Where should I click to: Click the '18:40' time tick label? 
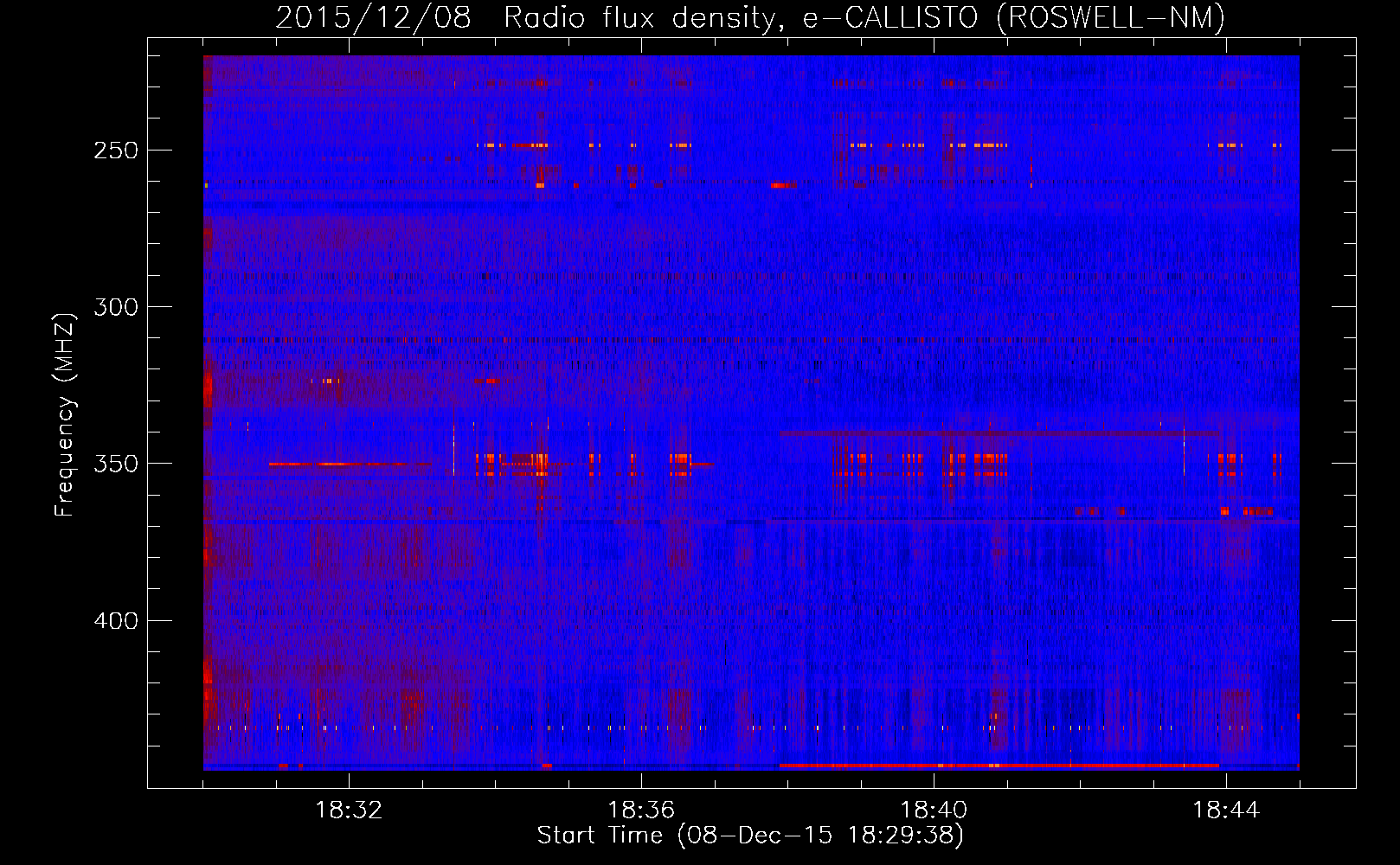tap(934, 811)
